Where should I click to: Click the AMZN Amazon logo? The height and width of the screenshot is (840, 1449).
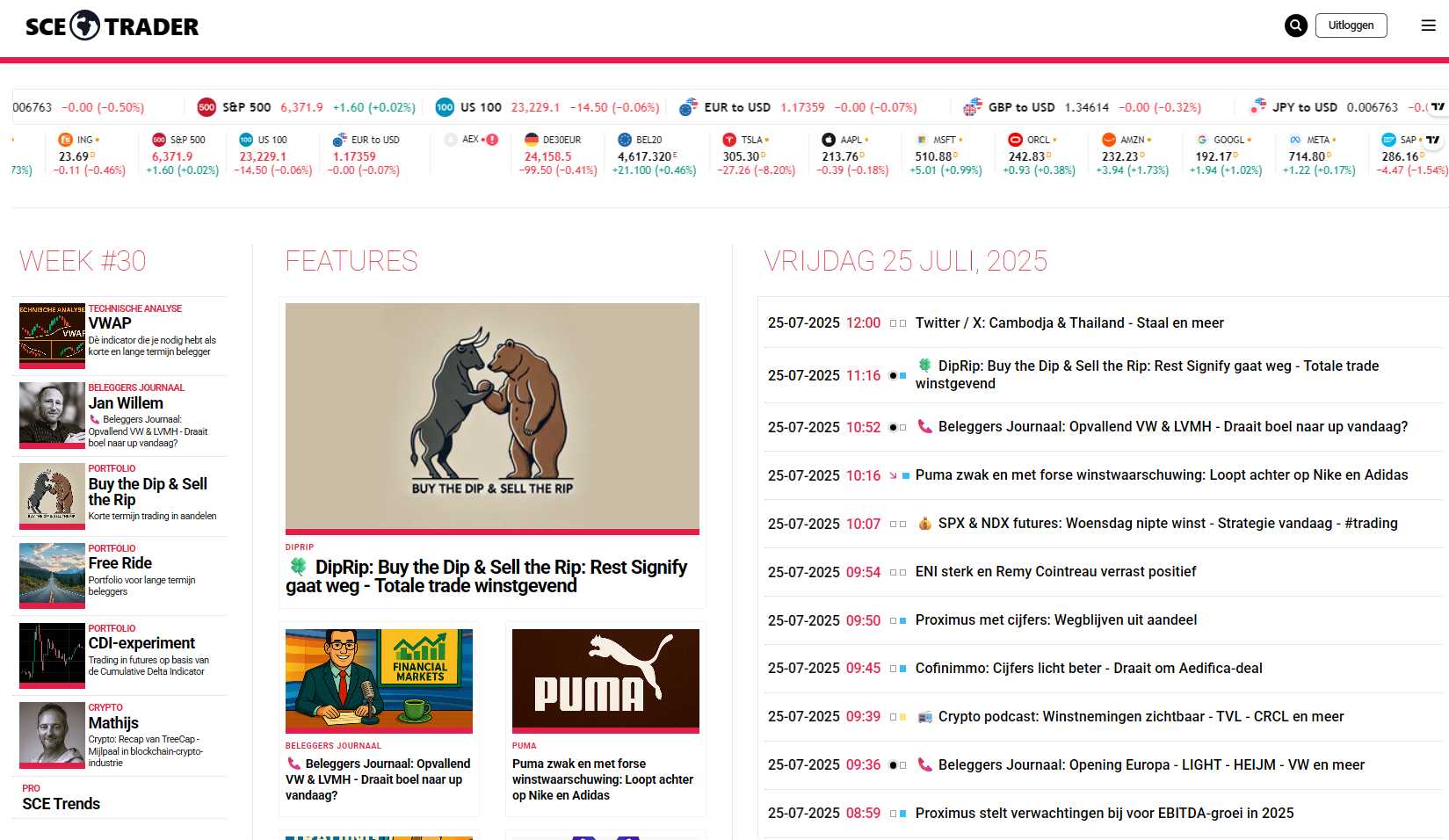click(1109, 140)
